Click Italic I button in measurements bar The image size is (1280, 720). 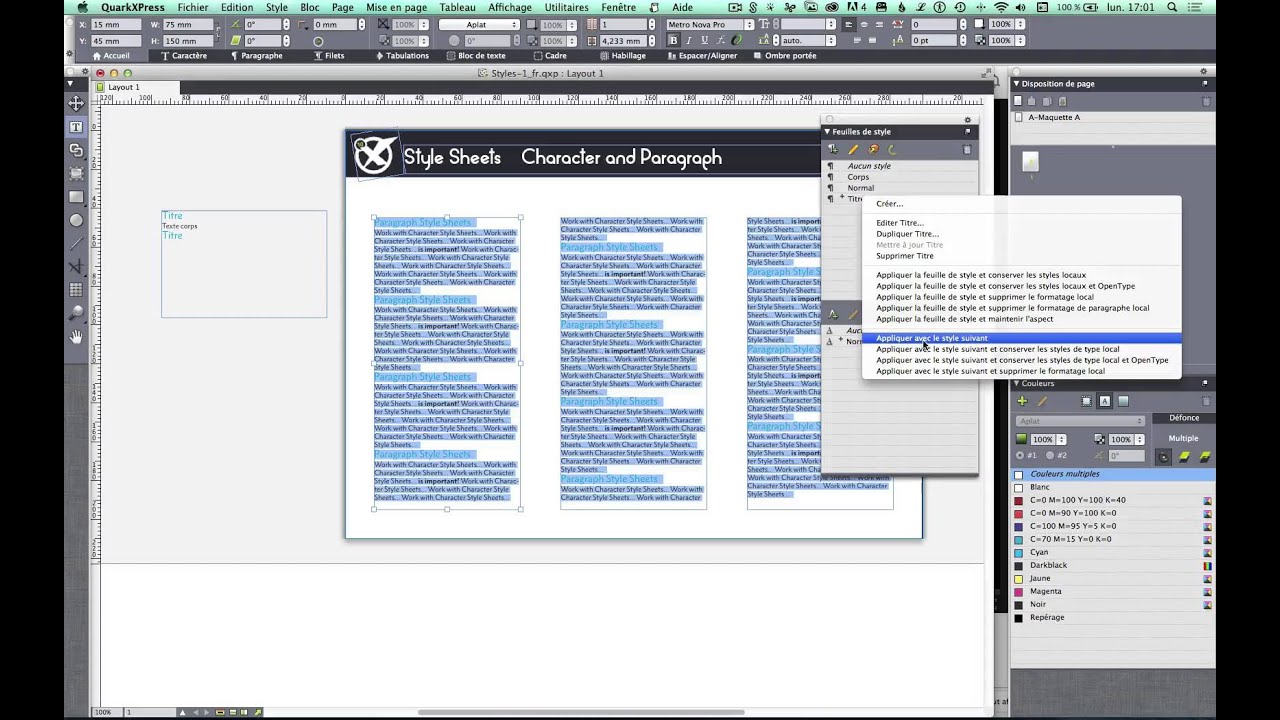(x=687, y=41)
